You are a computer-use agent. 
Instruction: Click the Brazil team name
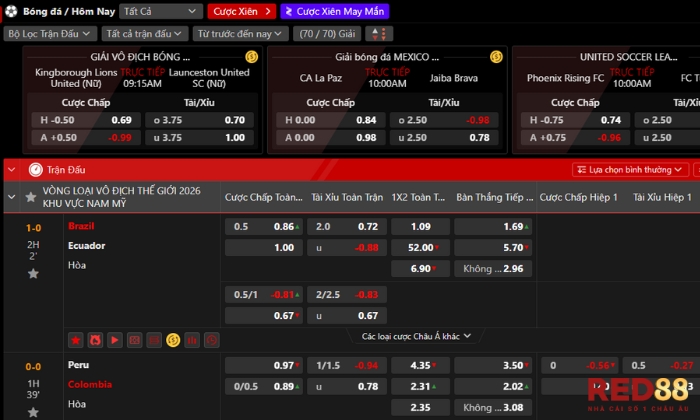click(81, 226)
